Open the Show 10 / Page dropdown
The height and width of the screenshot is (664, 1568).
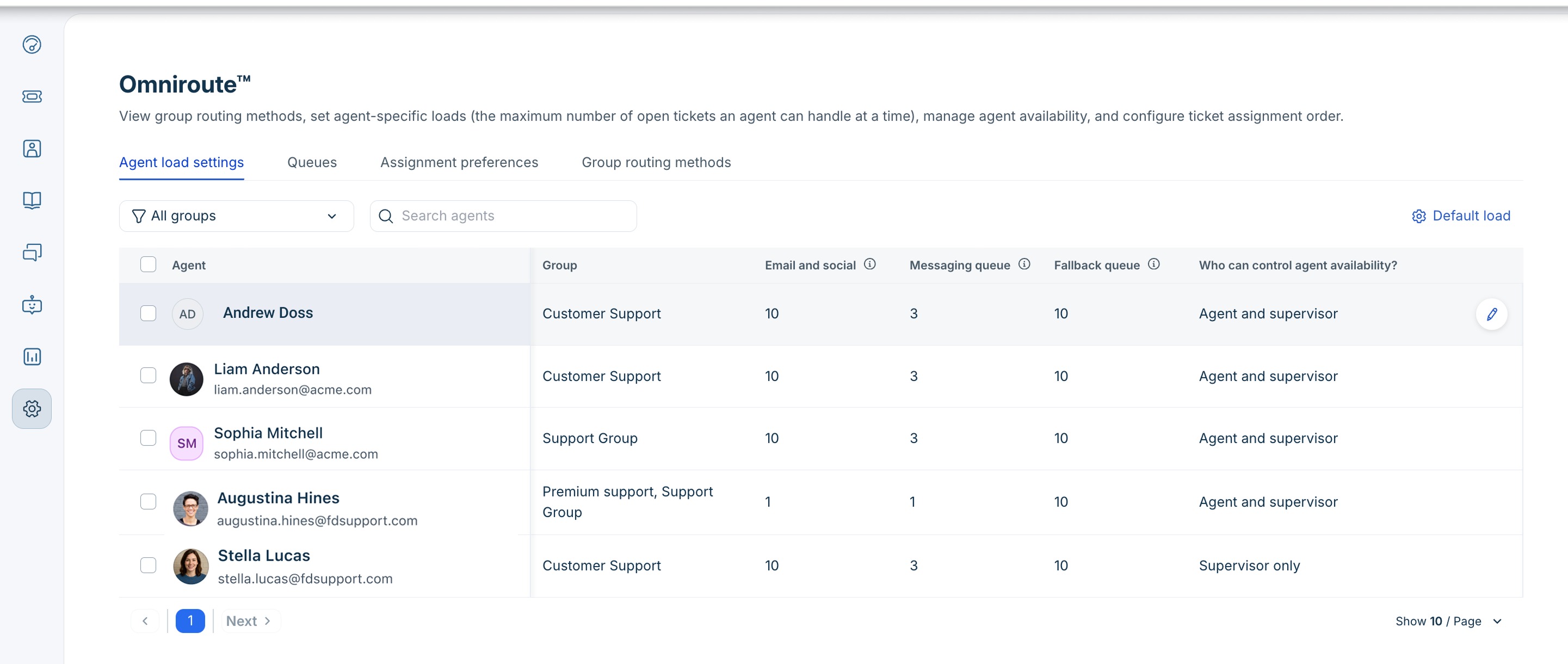pyautogui.click(x=1449, y=621)
